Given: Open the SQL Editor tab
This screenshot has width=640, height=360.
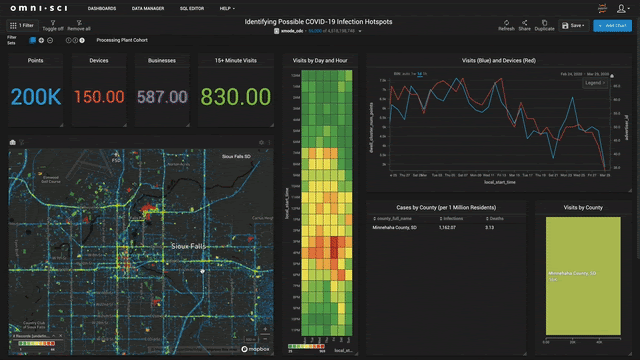Looking at the screenshot, I should (192, 8).
